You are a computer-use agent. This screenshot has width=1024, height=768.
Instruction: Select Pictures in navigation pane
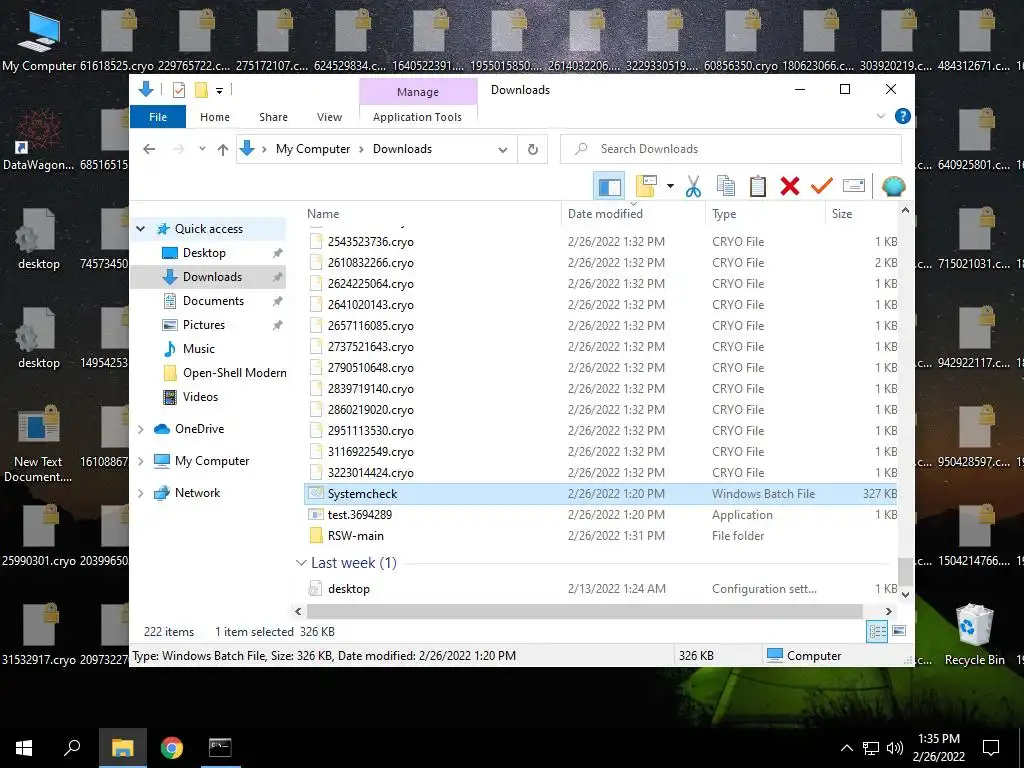click(x=204, y=325)
